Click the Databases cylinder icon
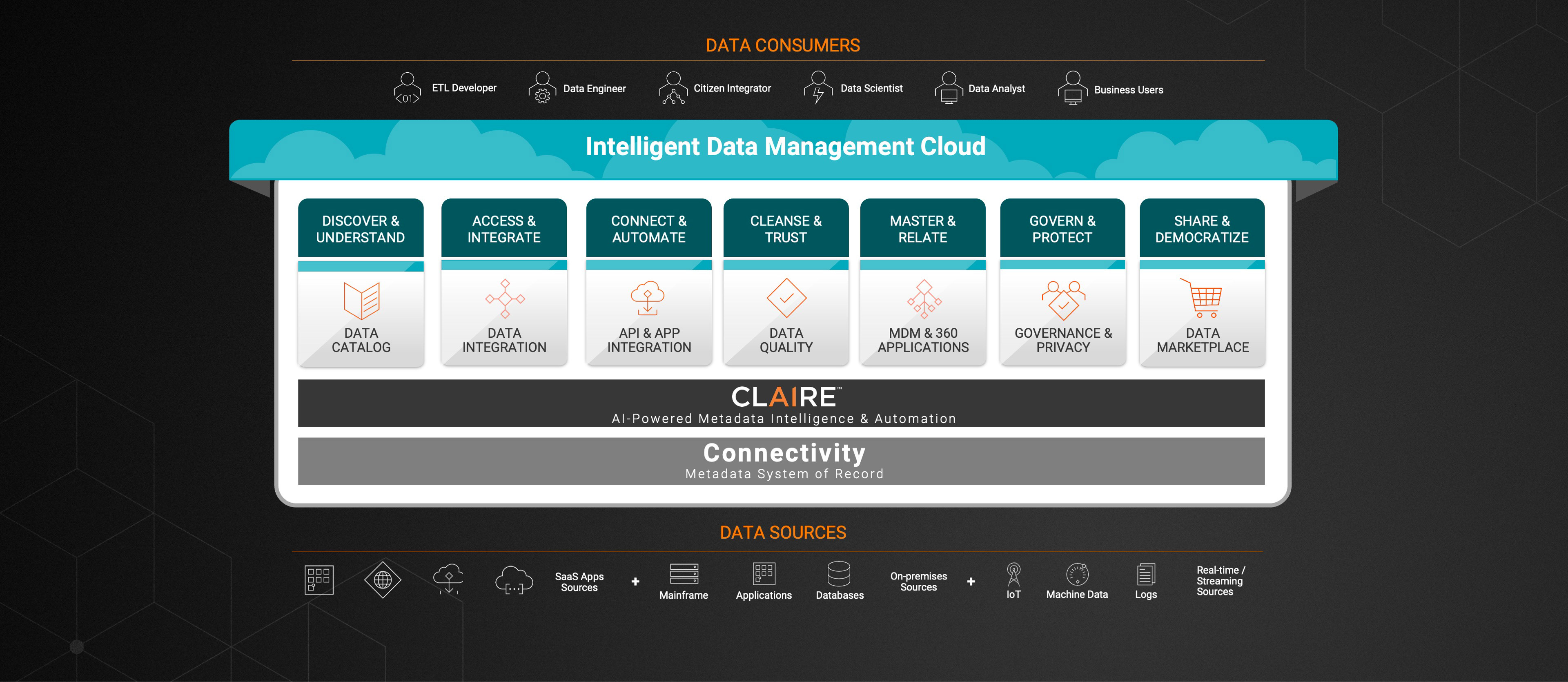Screen dimensions: 1568x682 [839, 574]
